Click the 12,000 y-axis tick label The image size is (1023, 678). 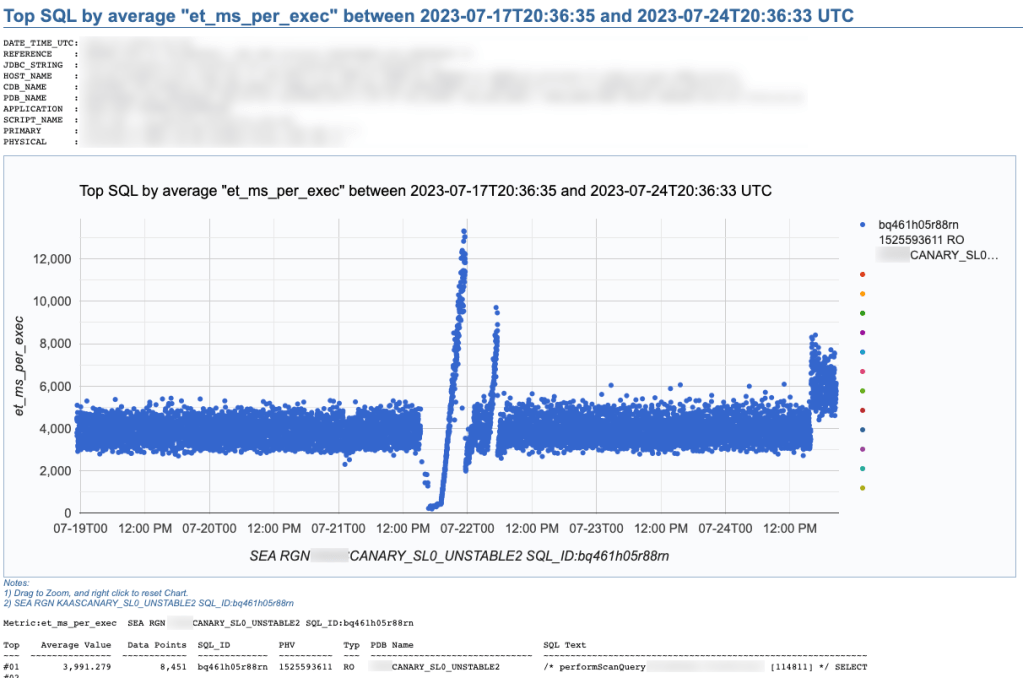(48, 259)
